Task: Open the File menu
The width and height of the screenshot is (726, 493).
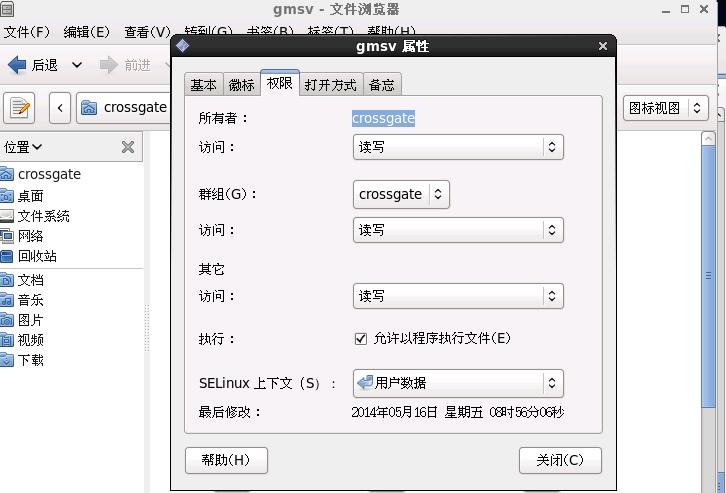Action: pyautogui.click(x=27, y=32)
